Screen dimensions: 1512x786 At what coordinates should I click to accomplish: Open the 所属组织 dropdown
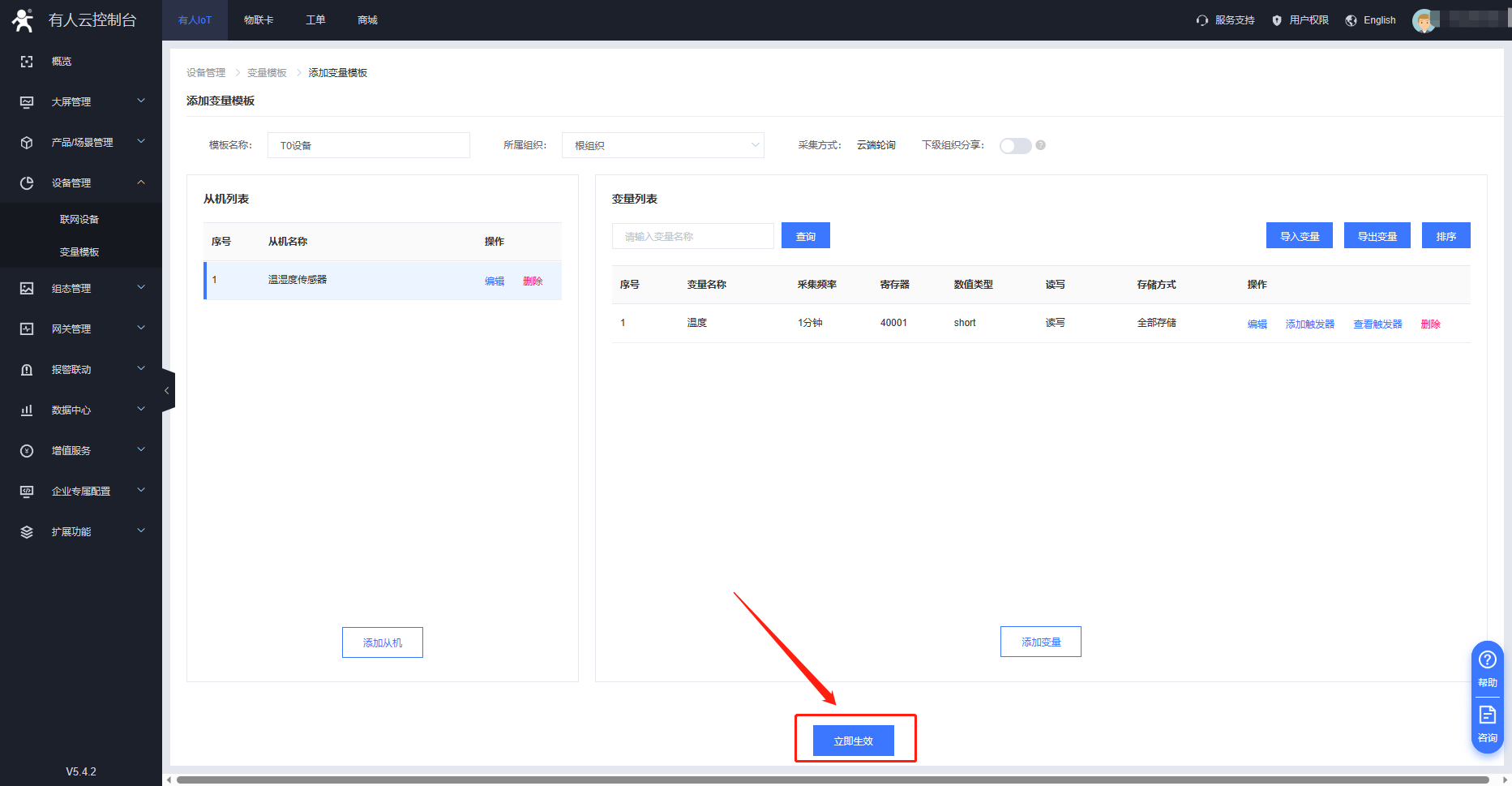(x=662, y=145)
